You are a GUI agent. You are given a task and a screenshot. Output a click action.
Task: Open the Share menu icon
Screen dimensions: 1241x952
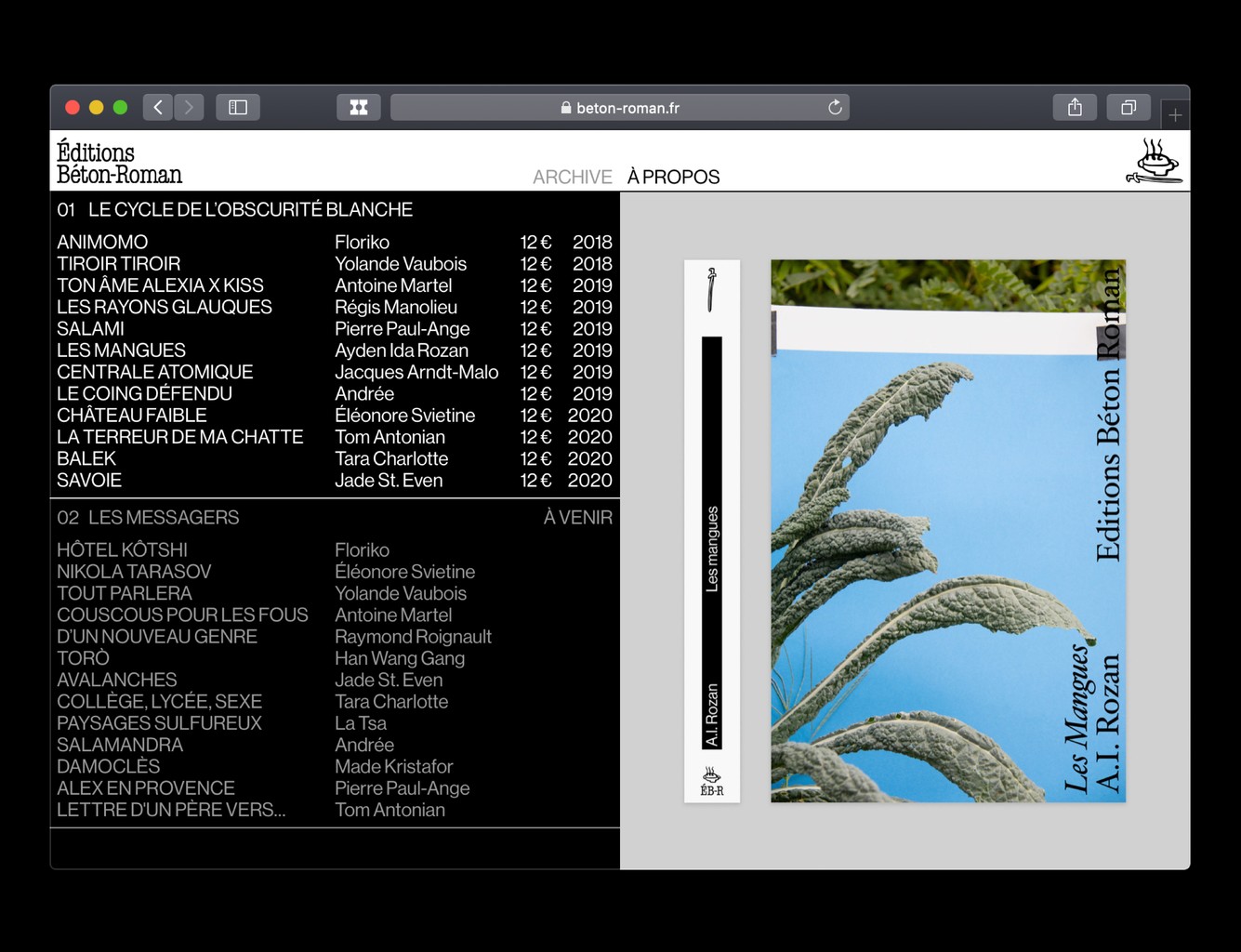click(x=1075, y=108)
